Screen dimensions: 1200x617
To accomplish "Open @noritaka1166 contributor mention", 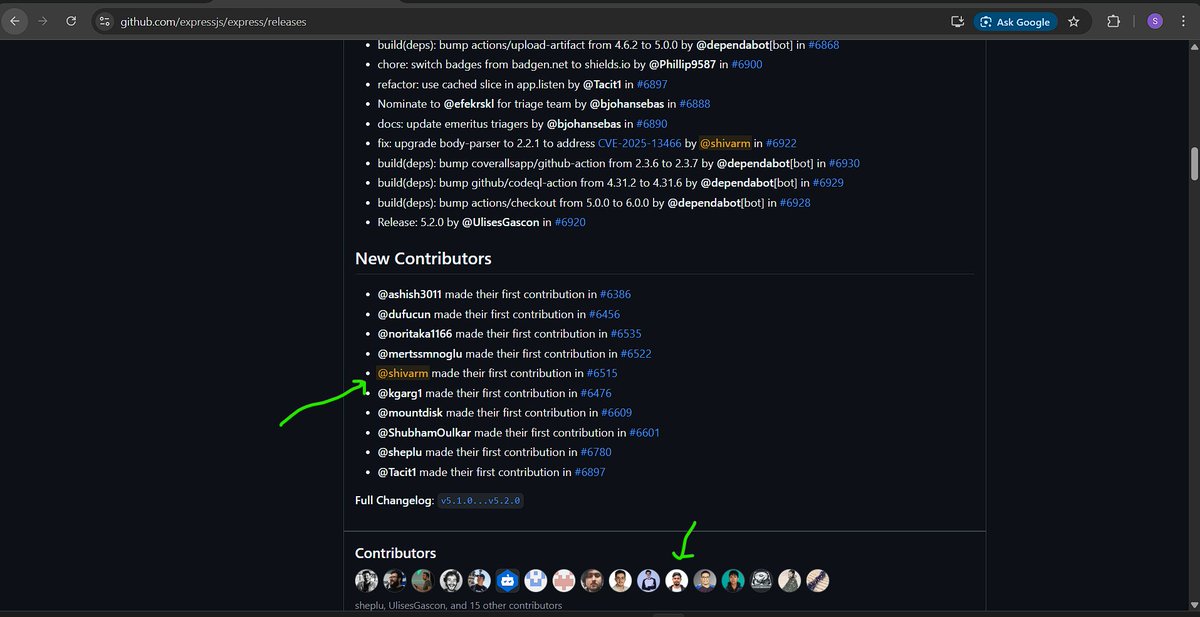I will (415, 334).
